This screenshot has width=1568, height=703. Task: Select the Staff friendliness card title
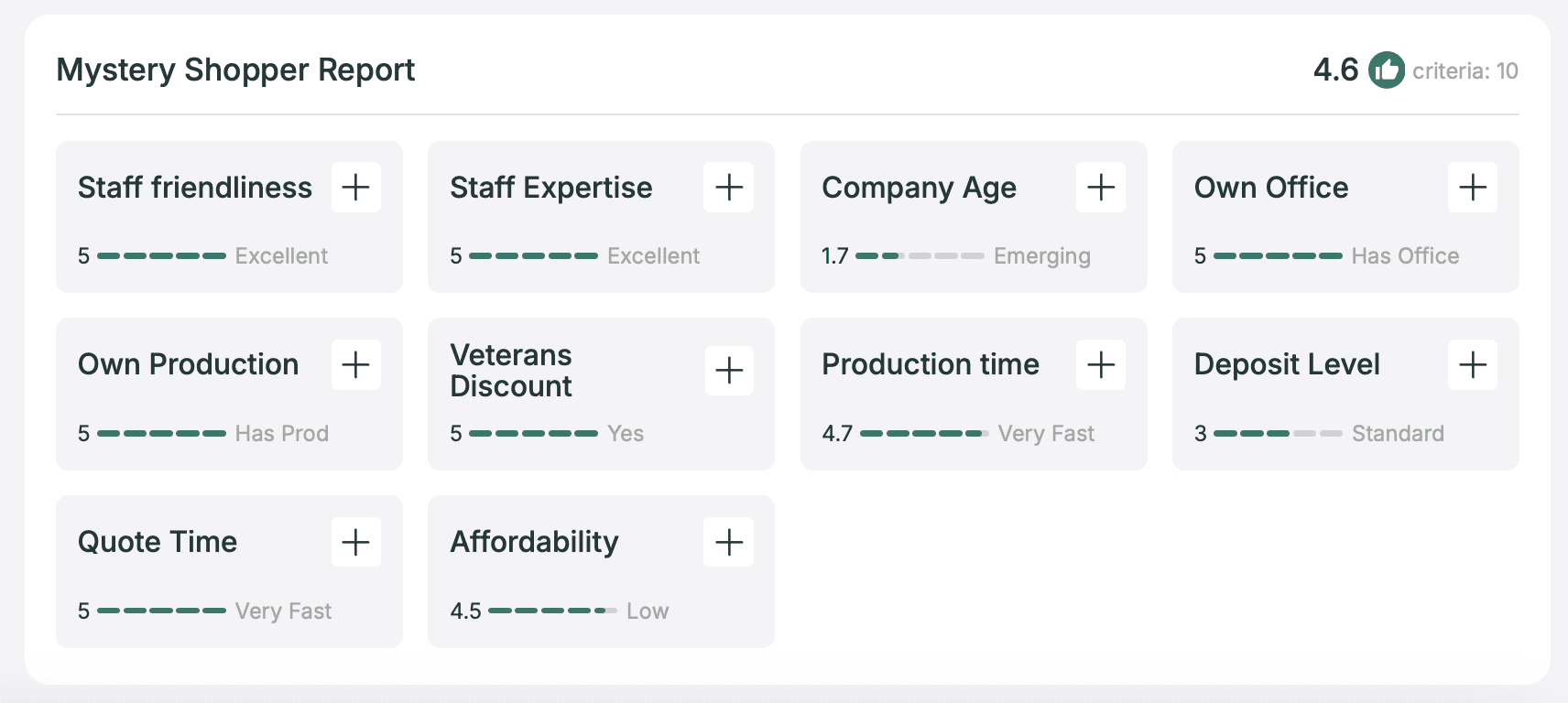click(194, 188)
